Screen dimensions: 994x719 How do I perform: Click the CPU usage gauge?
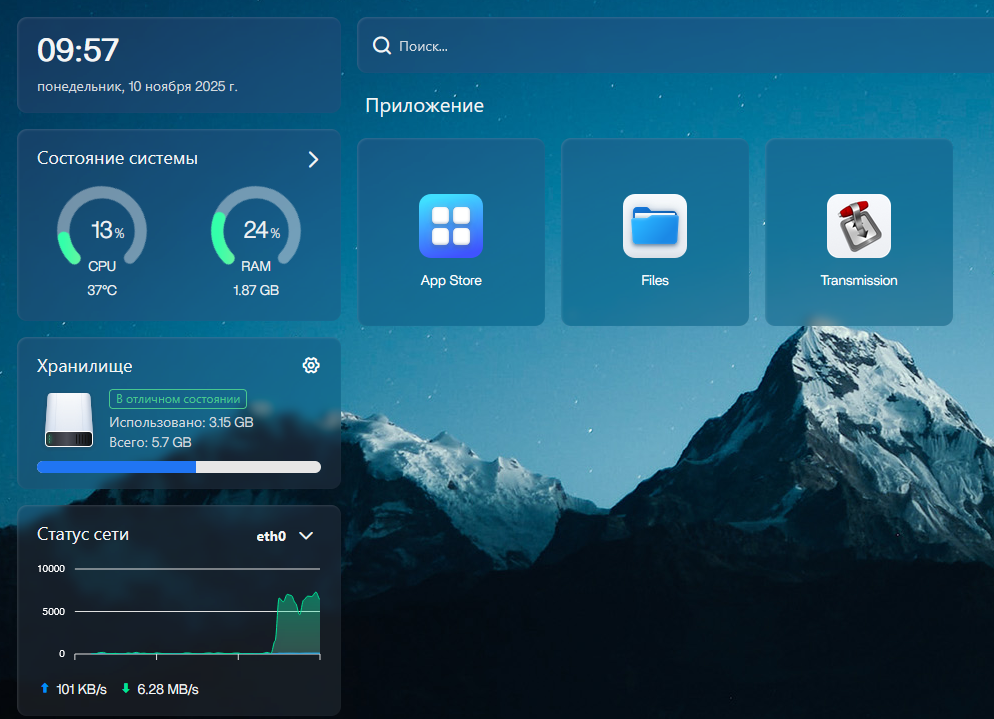(102, 226)
